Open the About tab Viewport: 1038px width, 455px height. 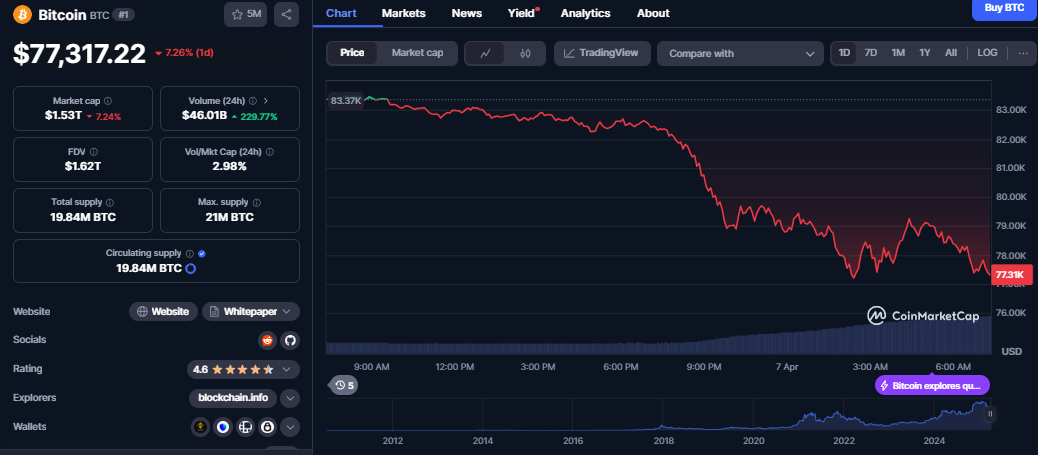click(653, 13)
